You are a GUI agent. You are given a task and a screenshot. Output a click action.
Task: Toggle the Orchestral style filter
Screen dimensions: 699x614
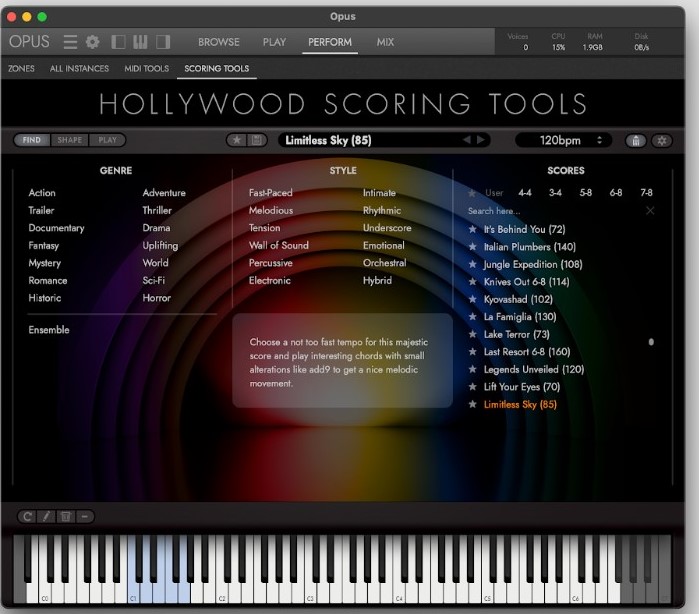coord(384,263)
